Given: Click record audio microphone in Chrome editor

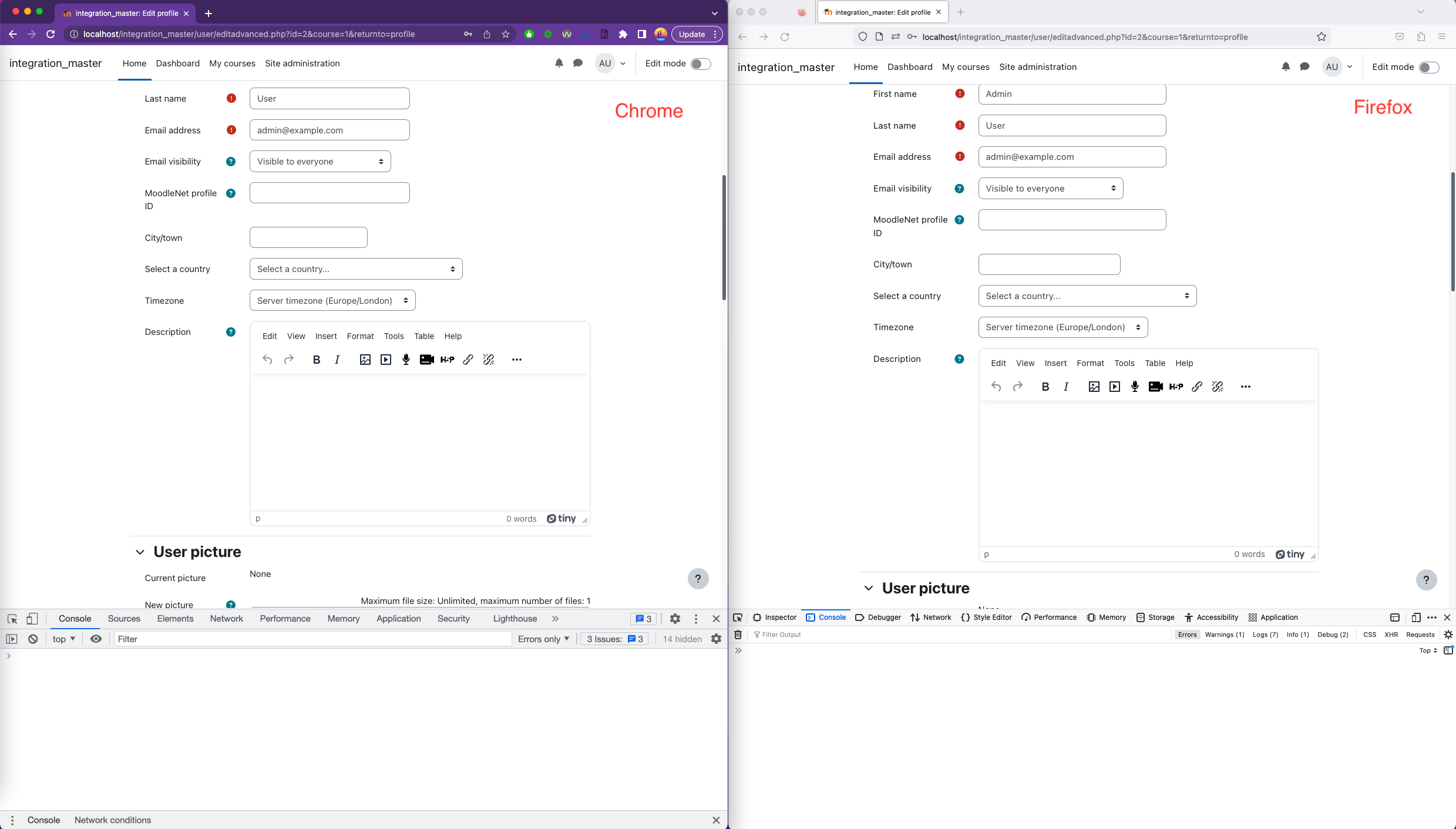Looking at the screenshot, I should click(406, 360).
